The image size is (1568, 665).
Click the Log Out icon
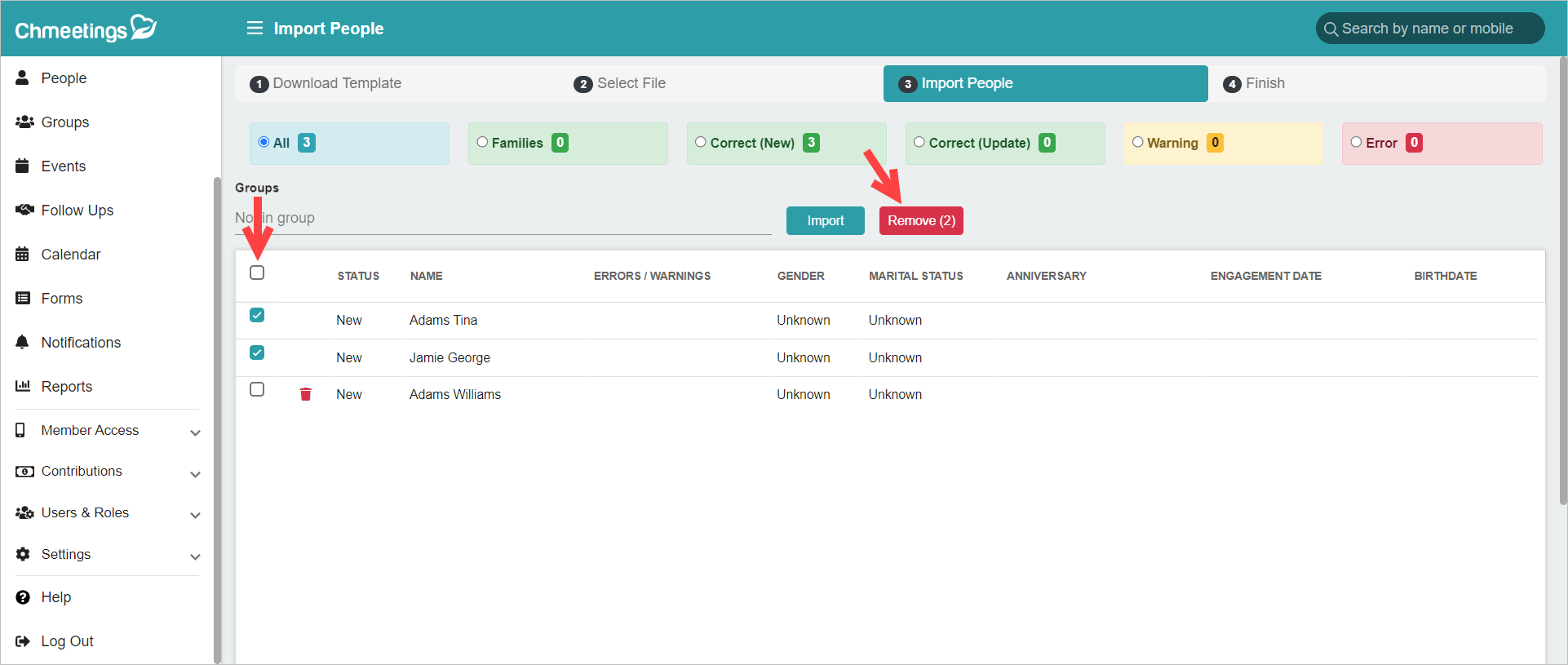pos(23,641)
